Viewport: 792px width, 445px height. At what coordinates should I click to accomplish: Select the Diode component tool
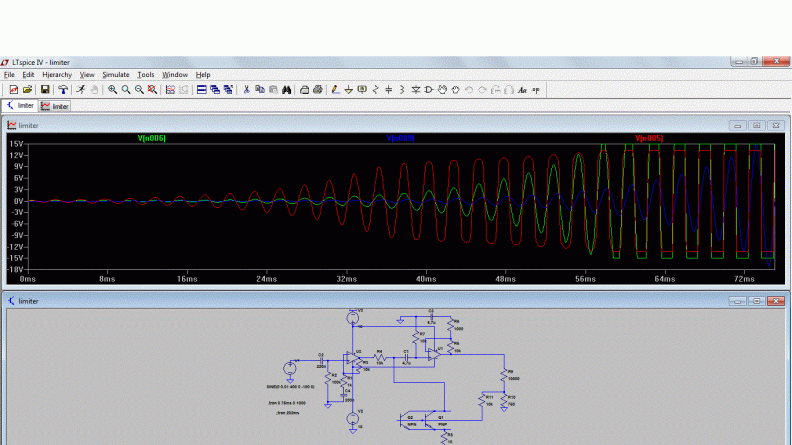click(415, 89)
